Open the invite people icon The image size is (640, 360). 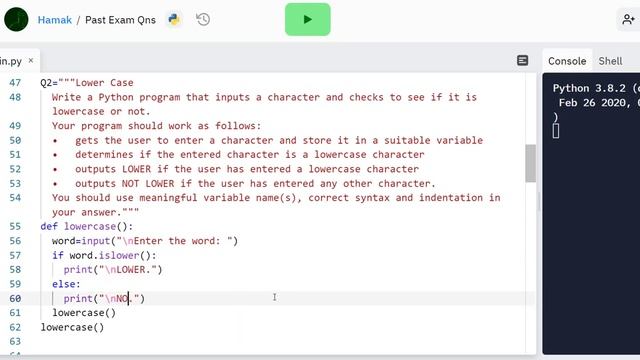[x=628, y=19]
